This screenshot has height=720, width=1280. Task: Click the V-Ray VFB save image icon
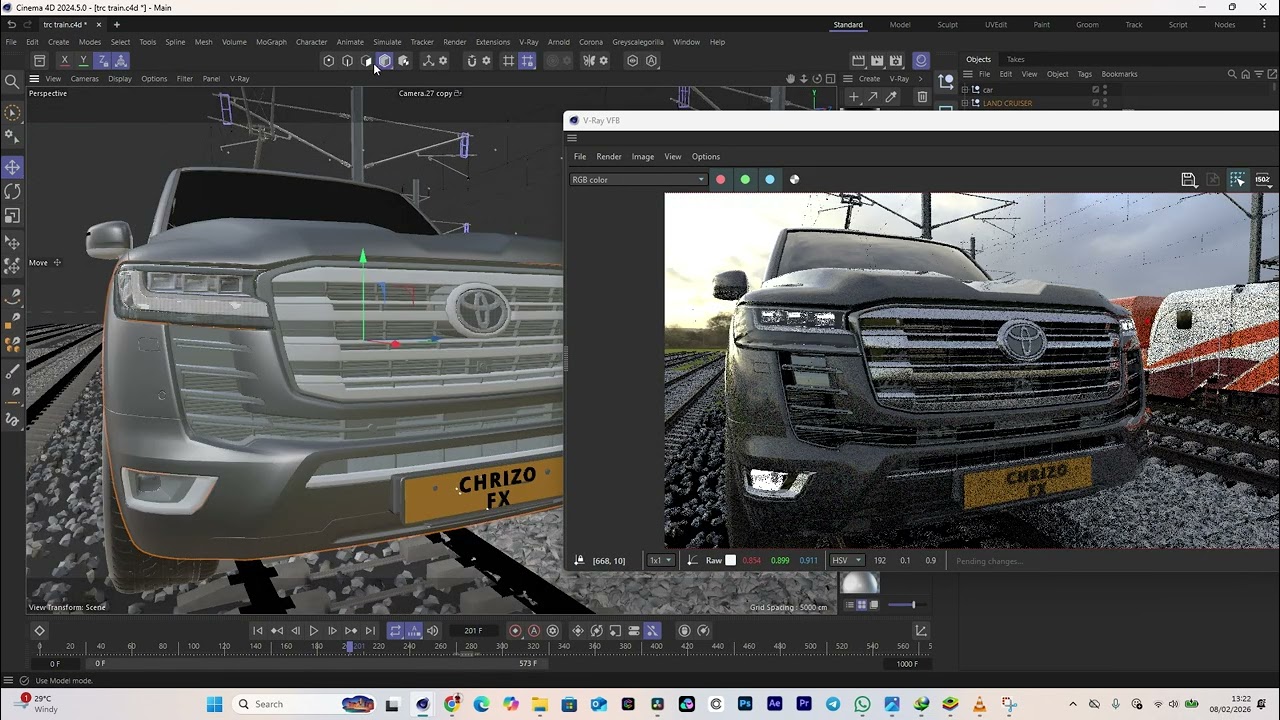pyautogui.click(x=1189, y=180)
